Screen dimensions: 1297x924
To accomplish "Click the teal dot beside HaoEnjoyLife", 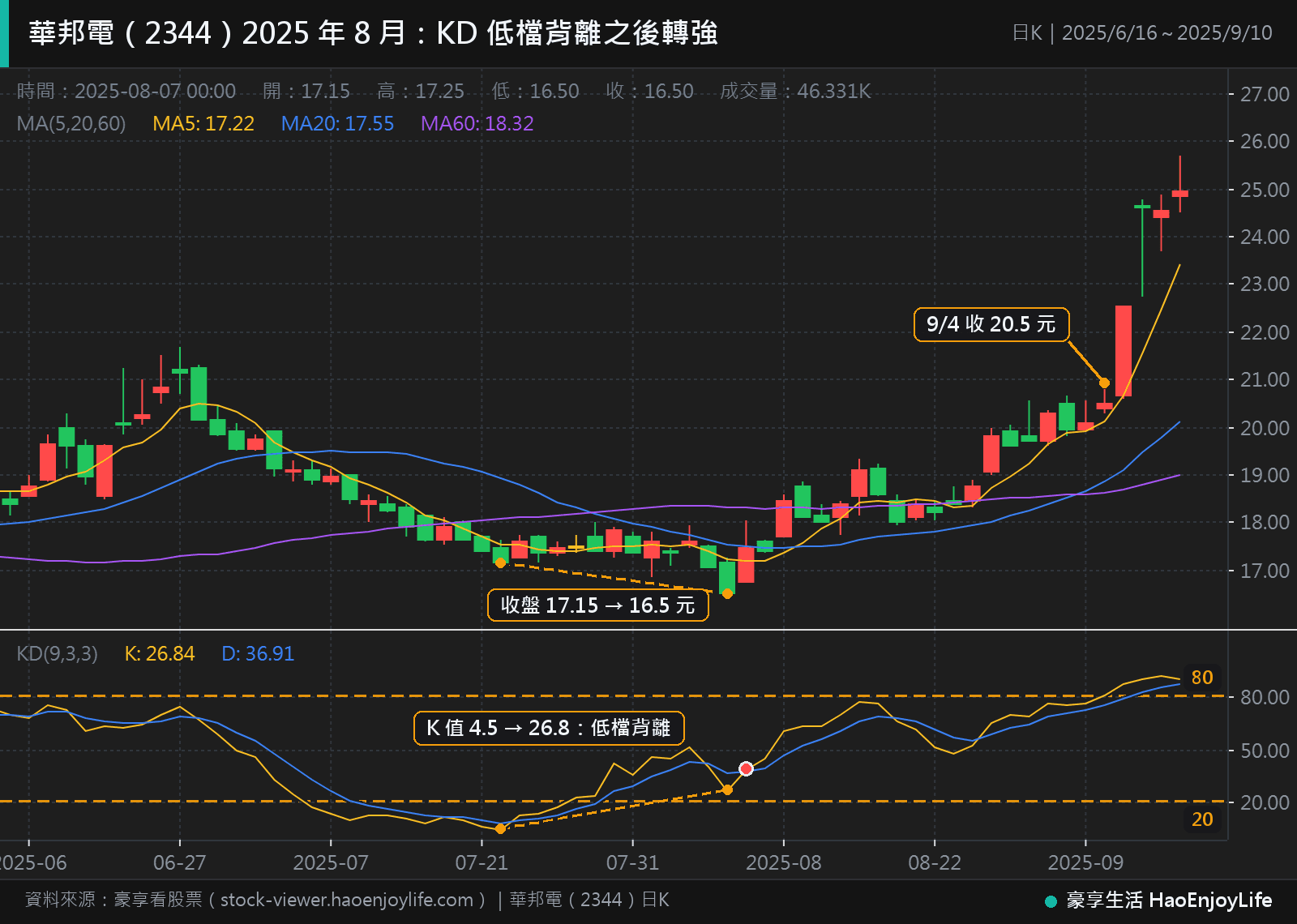I will point(1051,901).
